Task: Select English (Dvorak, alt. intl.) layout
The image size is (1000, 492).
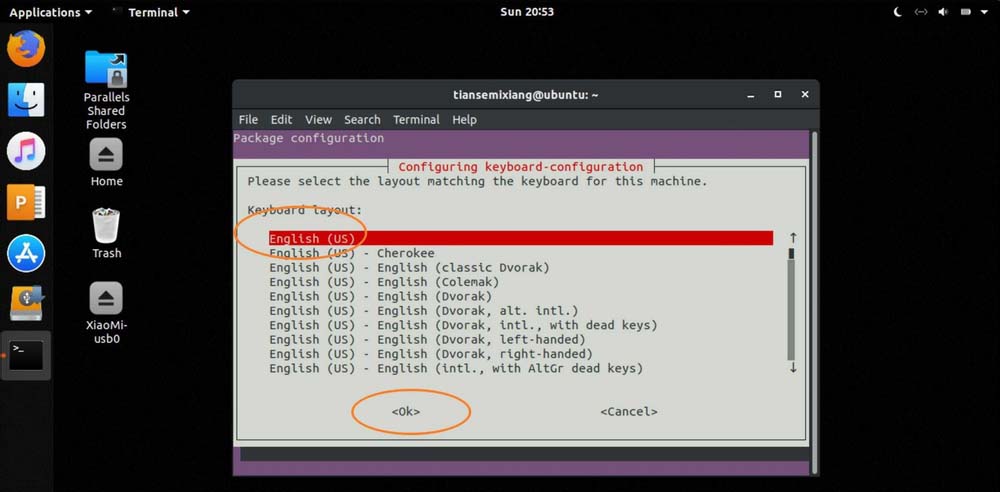Action: pos(423,311)
